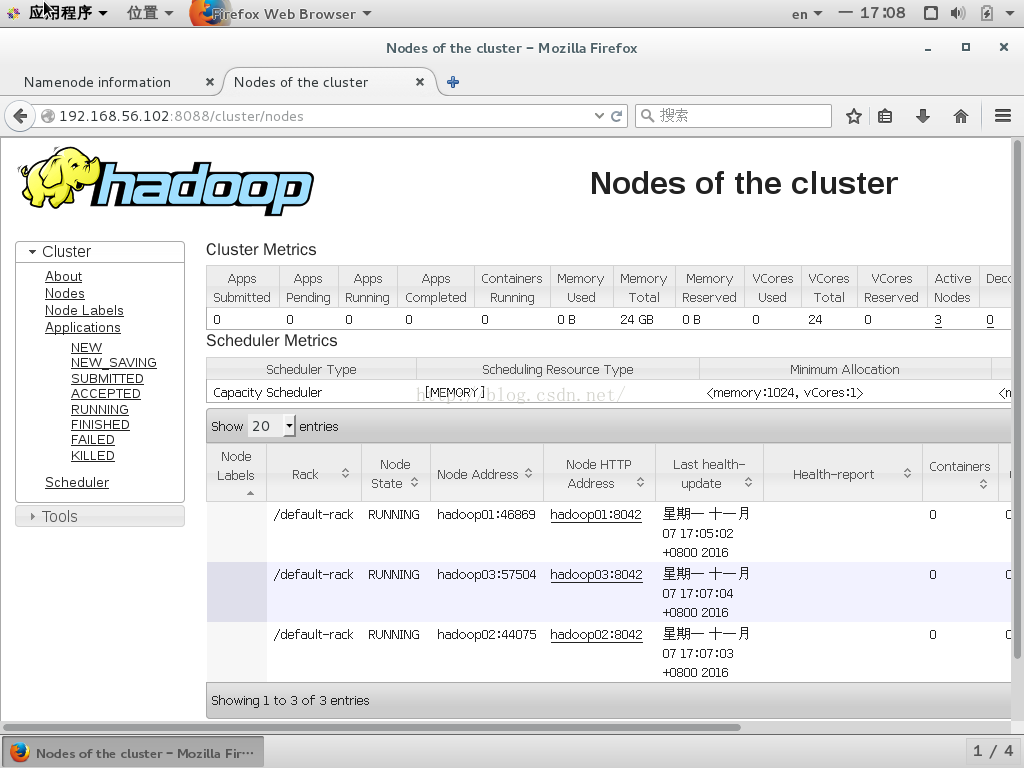Image resolution: width=1024 pixels, height=768 pixels.
Task: Open the Node Labels link
Action: [x=84, y=310]
